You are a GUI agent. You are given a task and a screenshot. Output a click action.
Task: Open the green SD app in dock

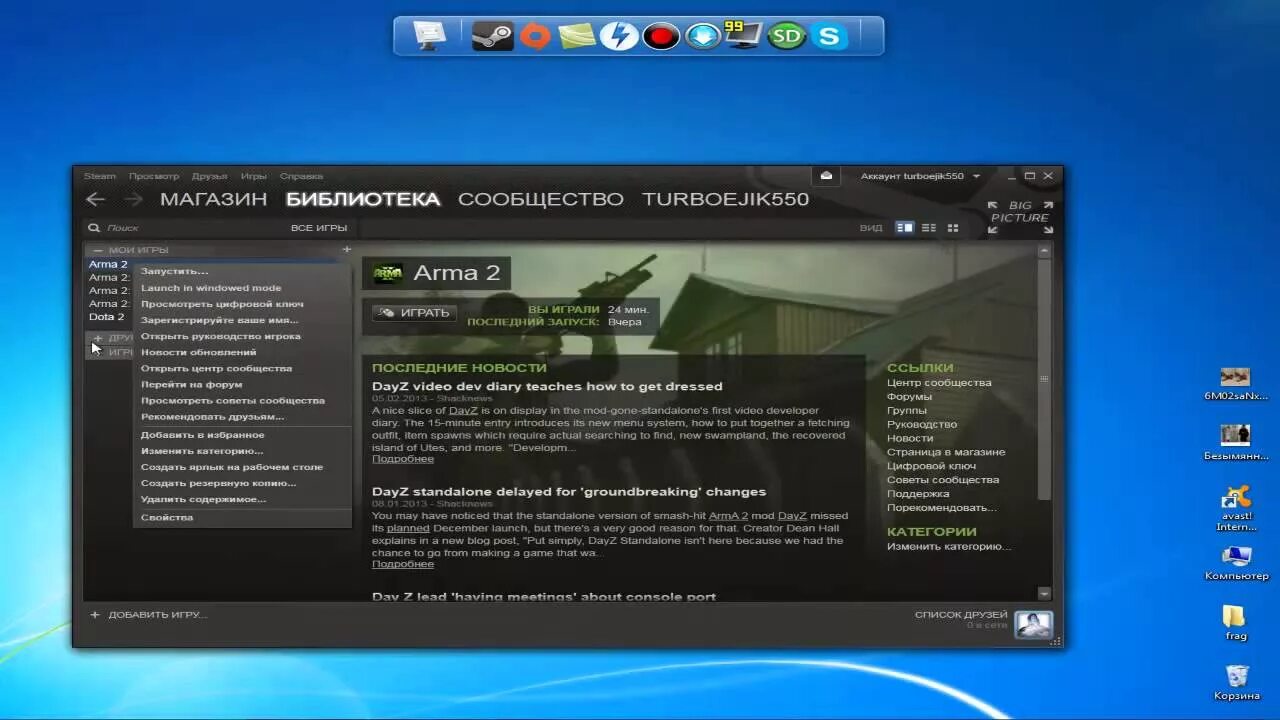click(x=786, y=37)
